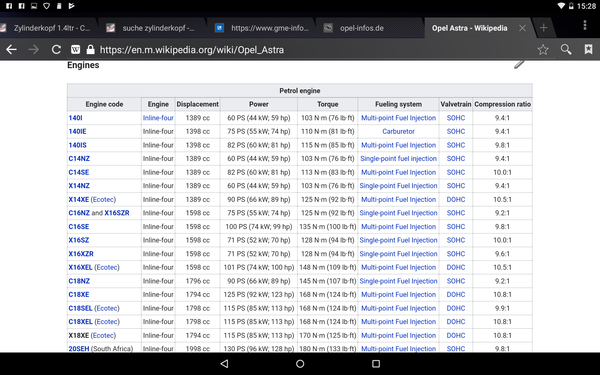Select the Compression ratio column header
Viewport: 600px width, 375px height.
[x=502, y=104]
